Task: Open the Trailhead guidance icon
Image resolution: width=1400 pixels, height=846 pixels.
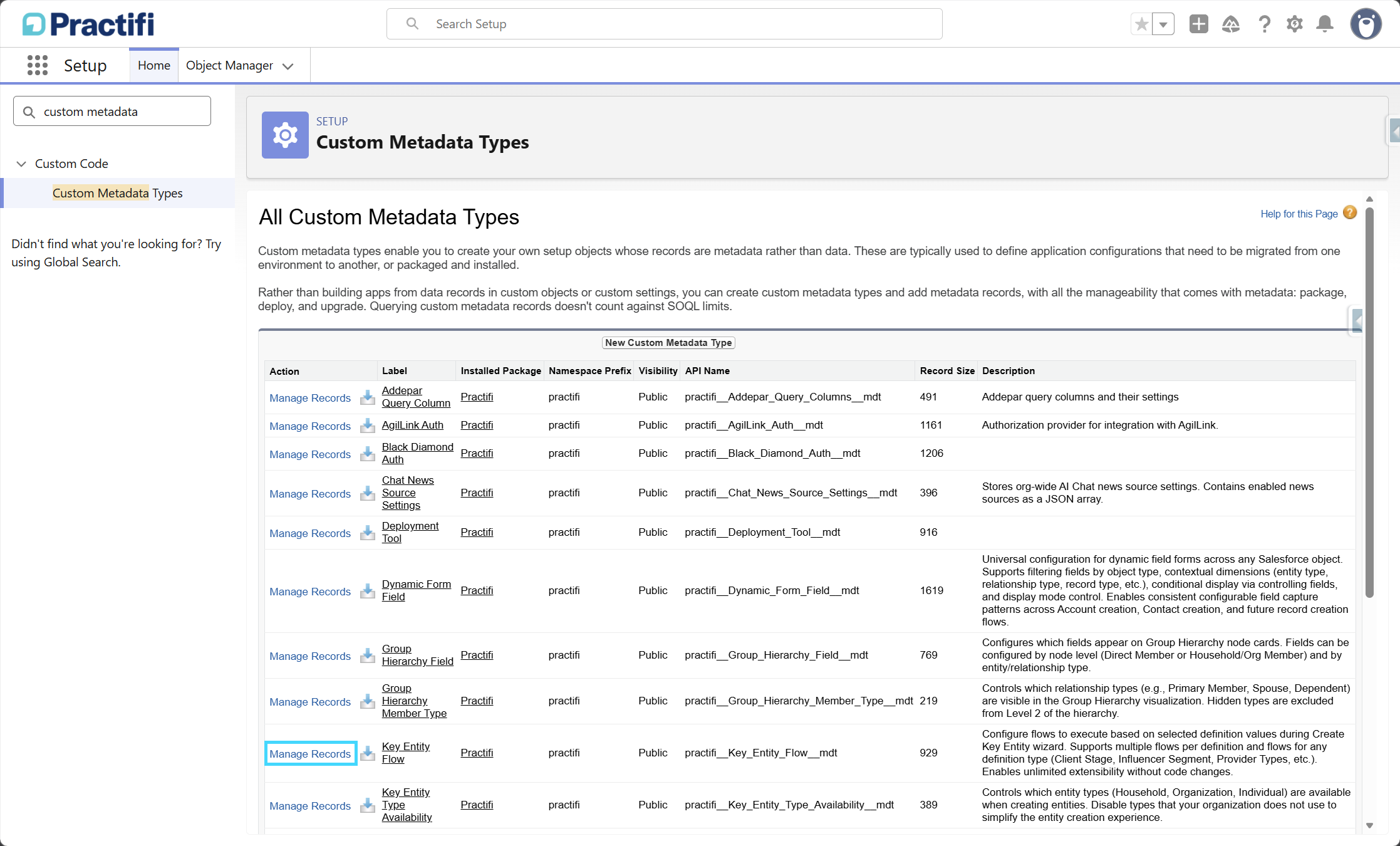Action: [1231, 24]
